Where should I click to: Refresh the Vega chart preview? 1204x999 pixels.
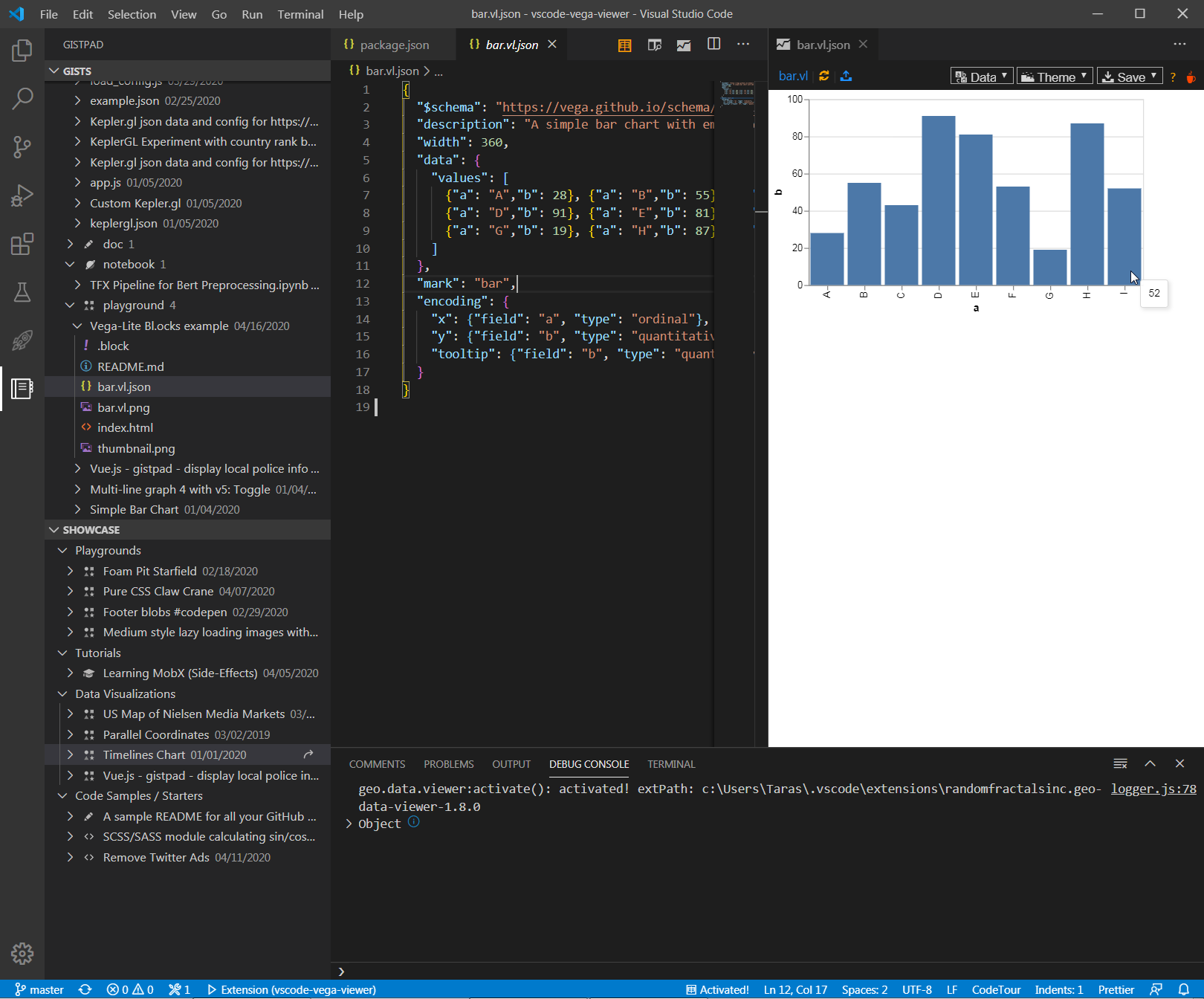pos(824,76)
